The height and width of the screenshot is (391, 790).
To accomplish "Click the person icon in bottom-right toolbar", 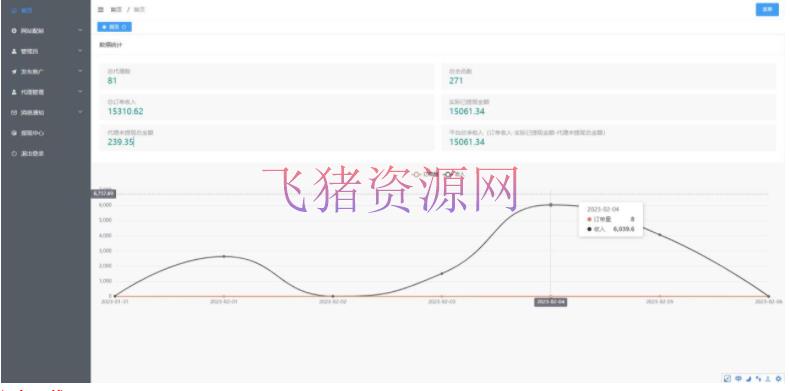I will 768,378.
